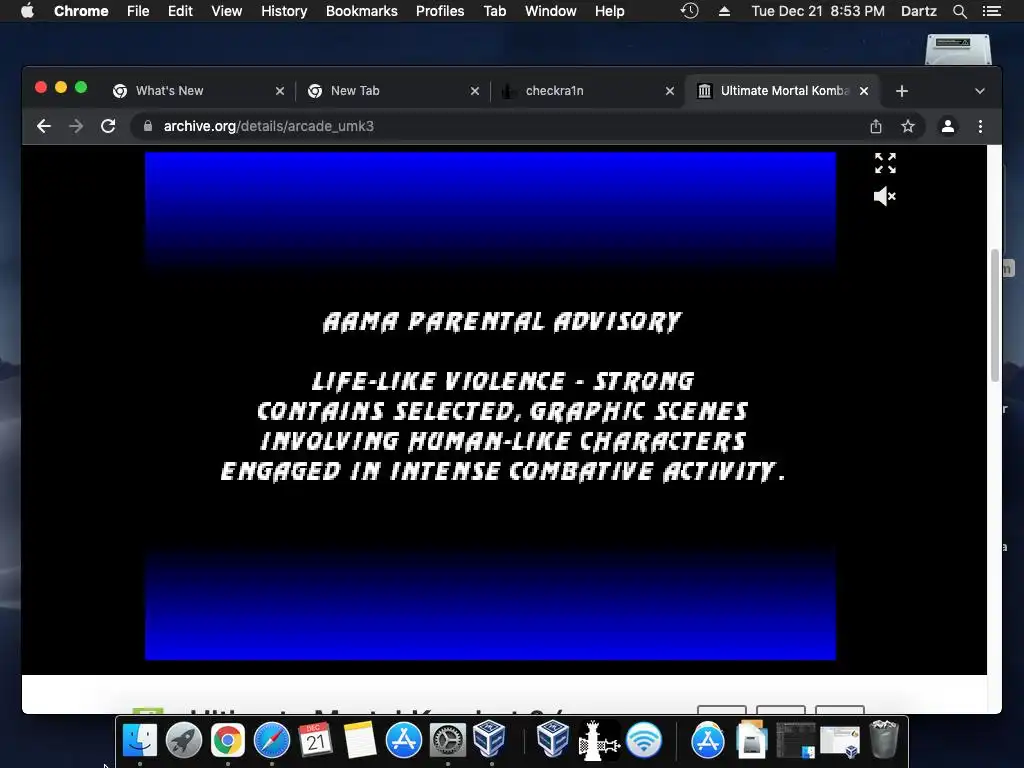Open Time Machine menu bar icon
This screenshot has width=1024, height=768.
(690, 11)
